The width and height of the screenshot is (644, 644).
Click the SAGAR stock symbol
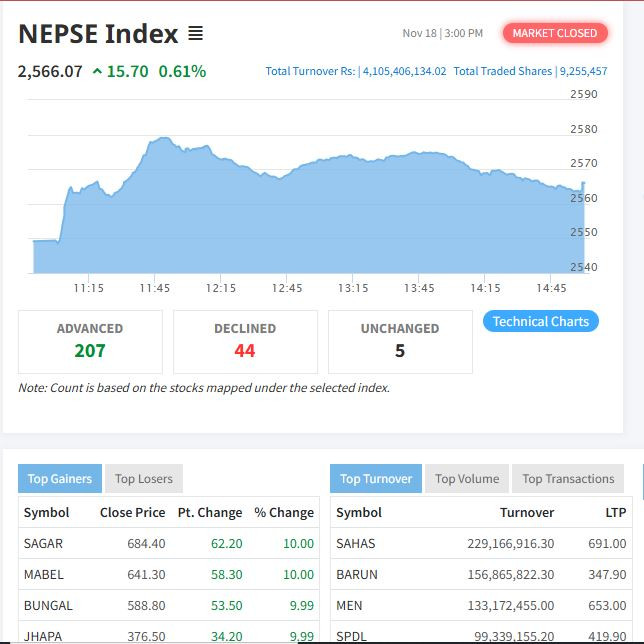pos(43,543)
